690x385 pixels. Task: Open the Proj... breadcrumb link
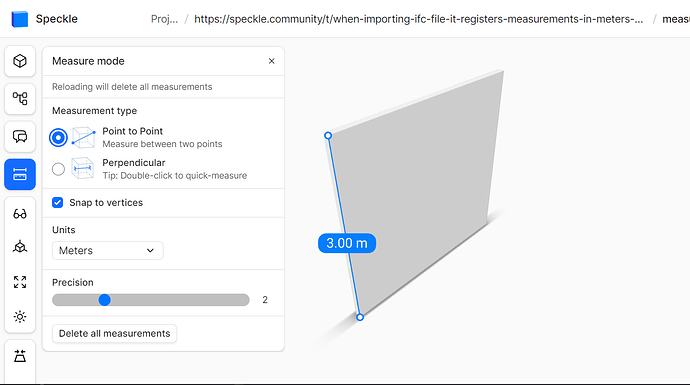[x=164, y=19]
